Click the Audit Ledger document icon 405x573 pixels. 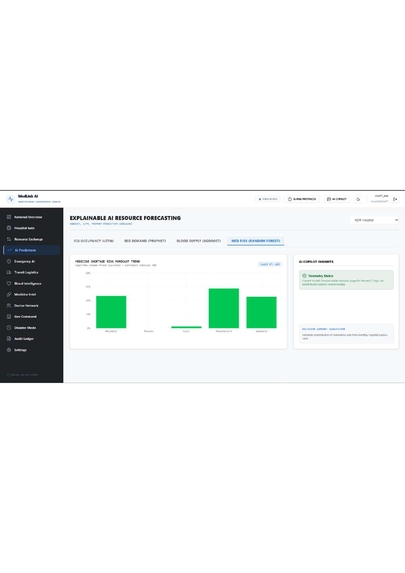tap(9, 338)
